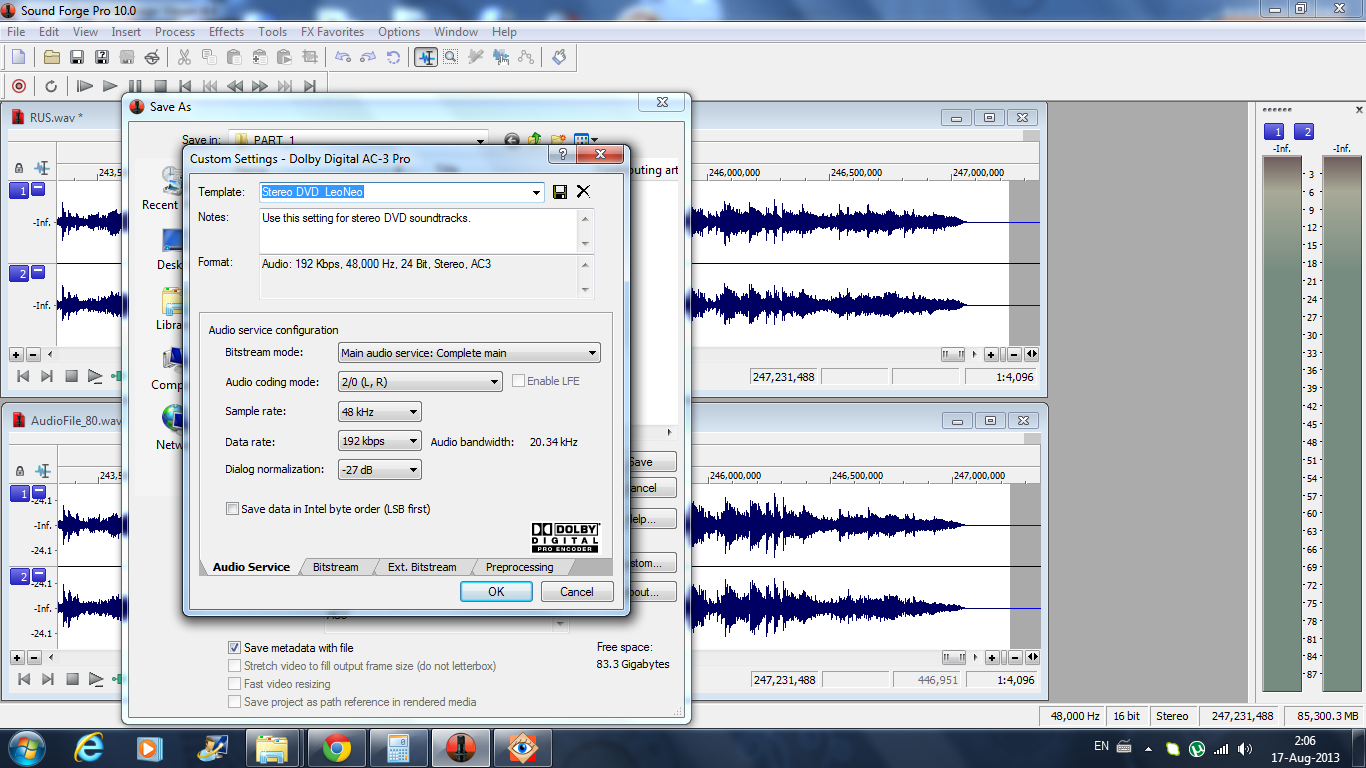This screenshot has width=1366, height=768.
Task: Toggle channel 1 header in RUS.wav window
Action: 19,190
